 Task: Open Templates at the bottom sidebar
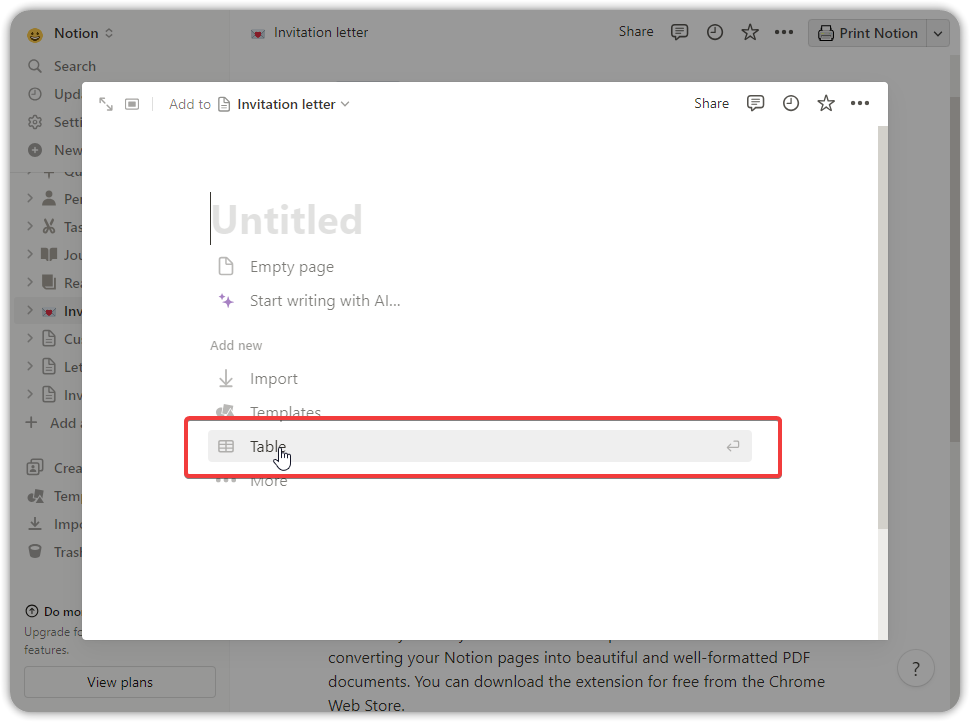pos(65,496)
